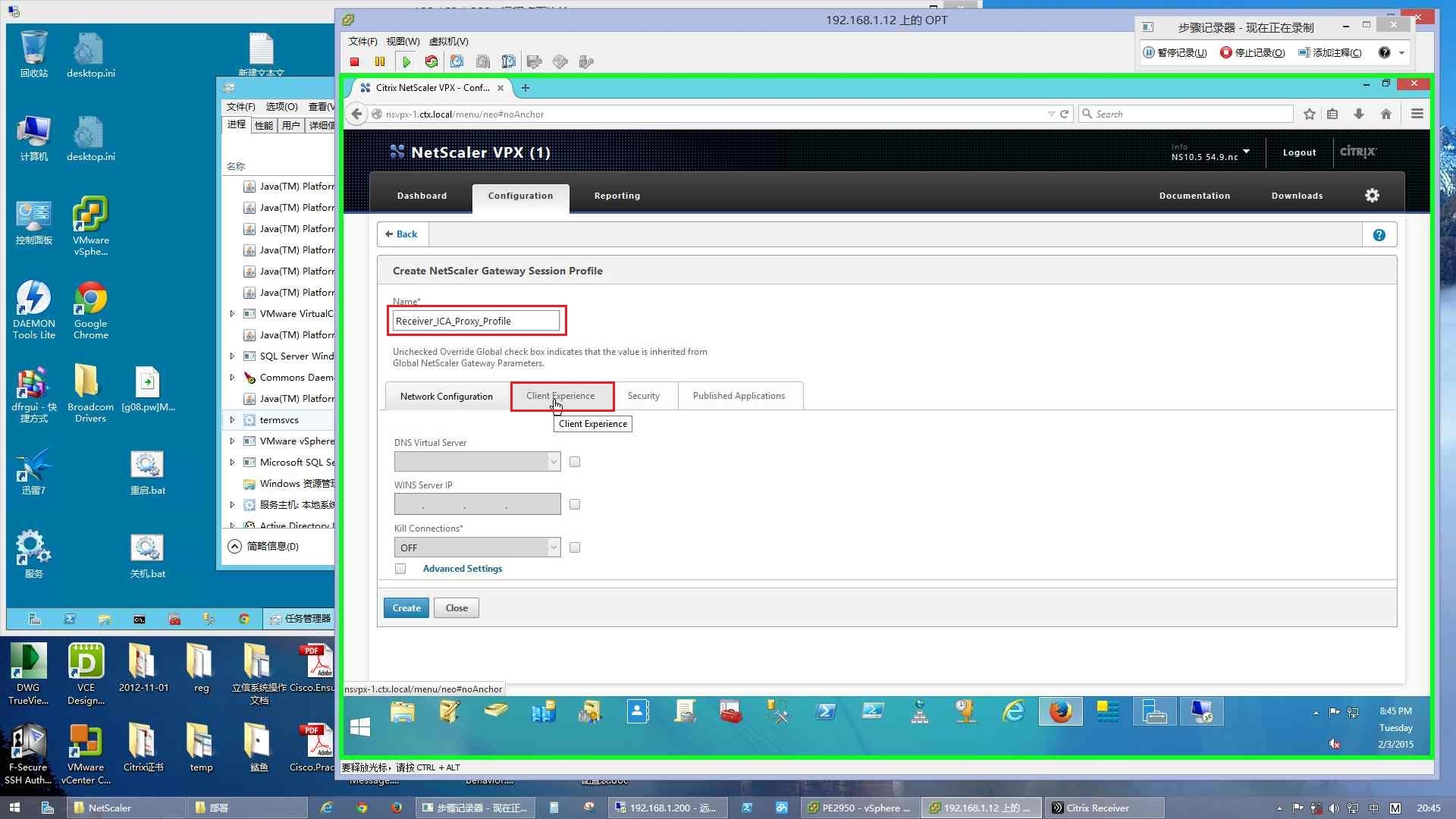
Task: Open the Dashboard tab
Action: point(422,196)
